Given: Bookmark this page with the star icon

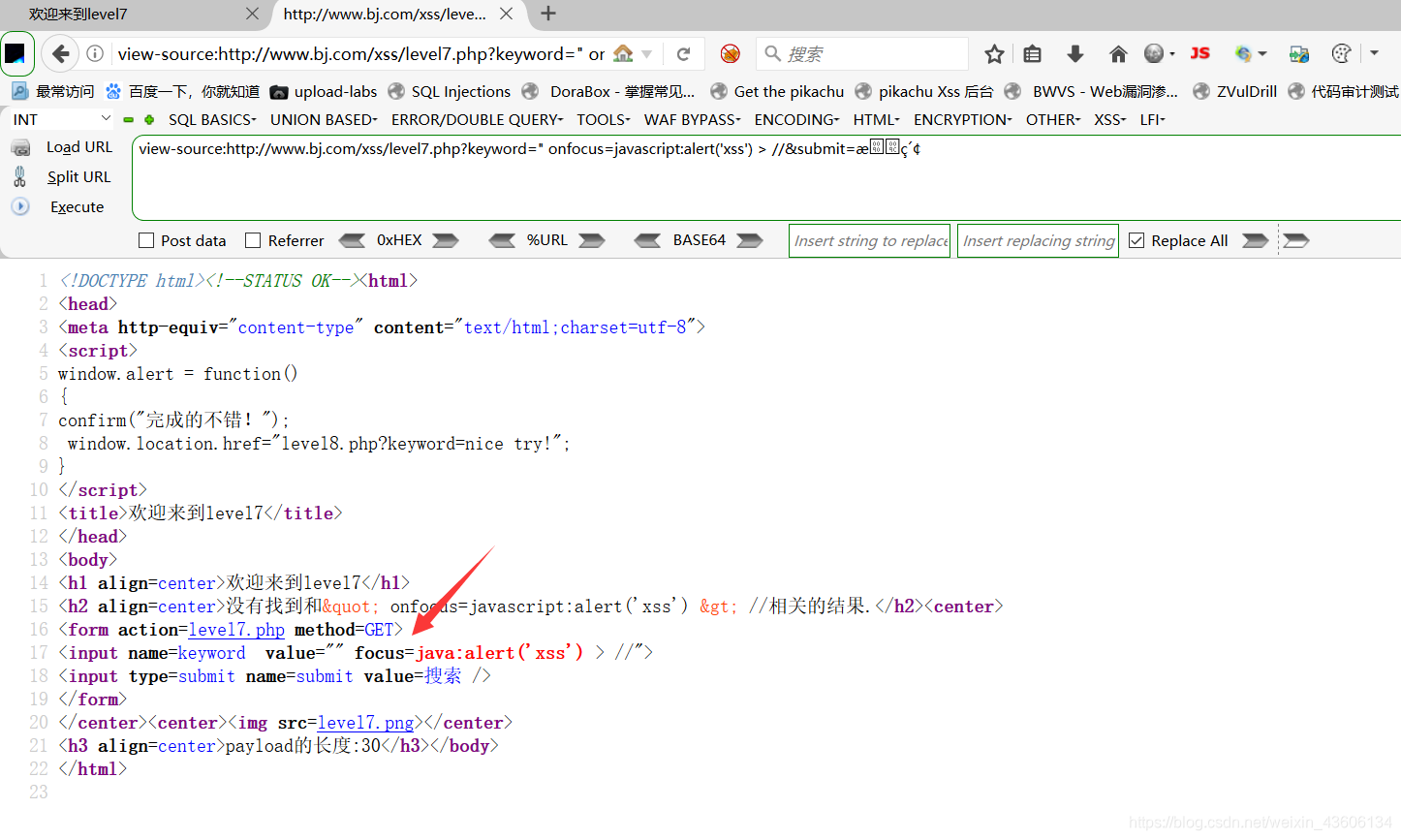Looking at the screenshot, I should 994,53.
